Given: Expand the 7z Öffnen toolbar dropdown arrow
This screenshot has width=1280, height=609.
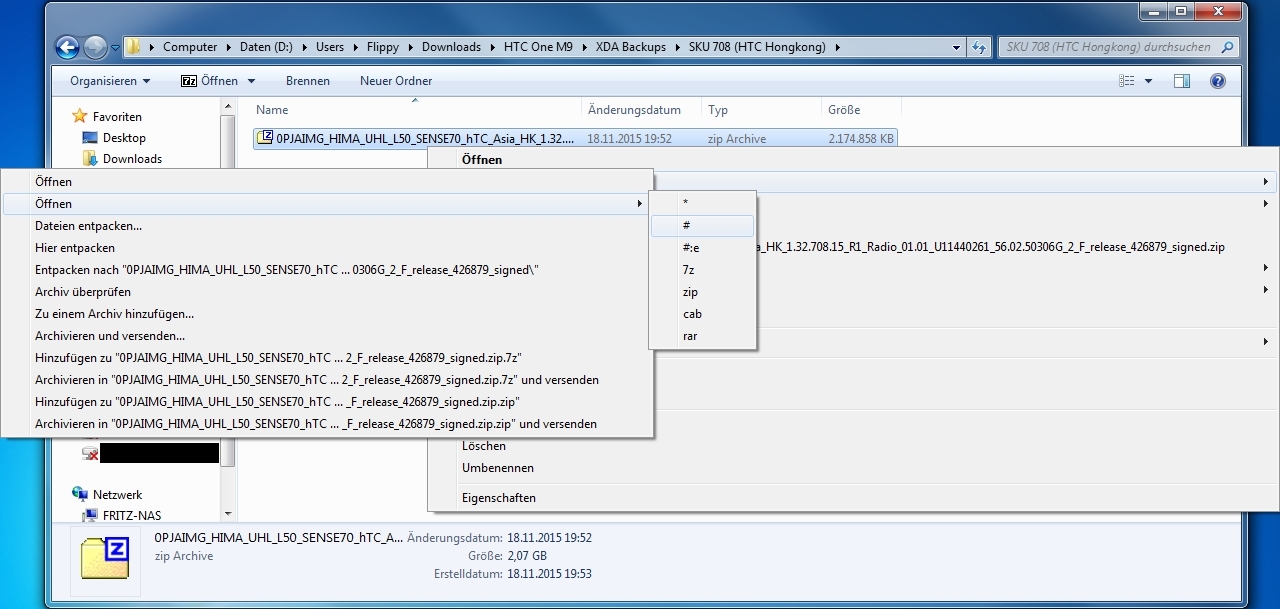Looking at the screenshot, I should pos(251,81).
